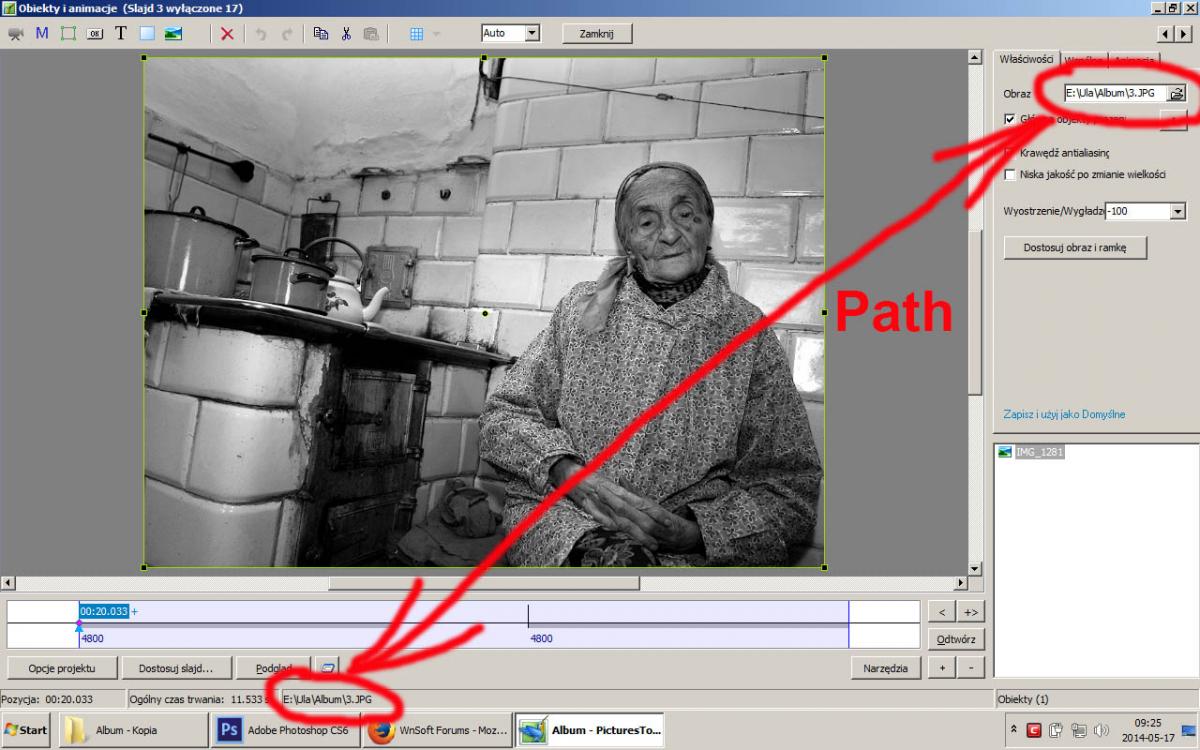
Task: Click the mask tool M icon
Action: [x=42, y=33]
